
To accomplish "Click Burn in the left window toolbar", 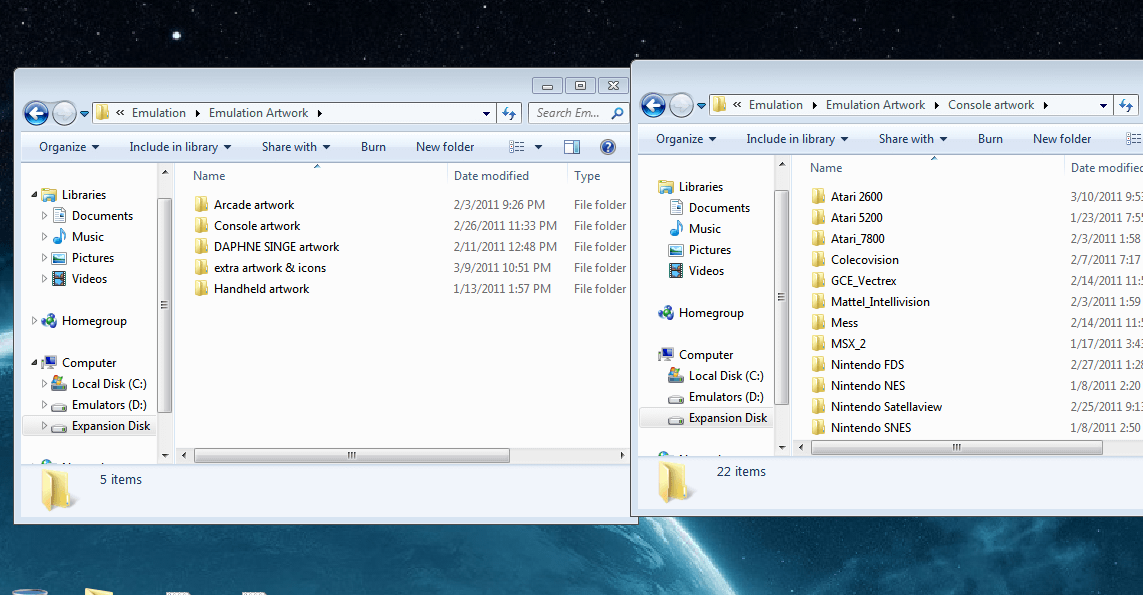I will pyautogui.click(x=373, y=147).
